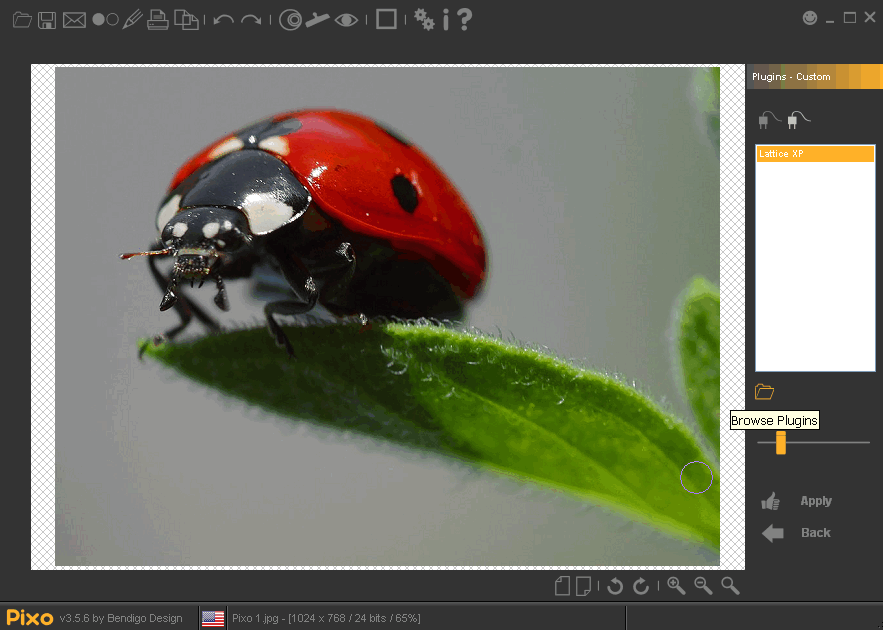Zoom in with the plus magnifier
The image size is (883, 630).
[x=676, y=586]
